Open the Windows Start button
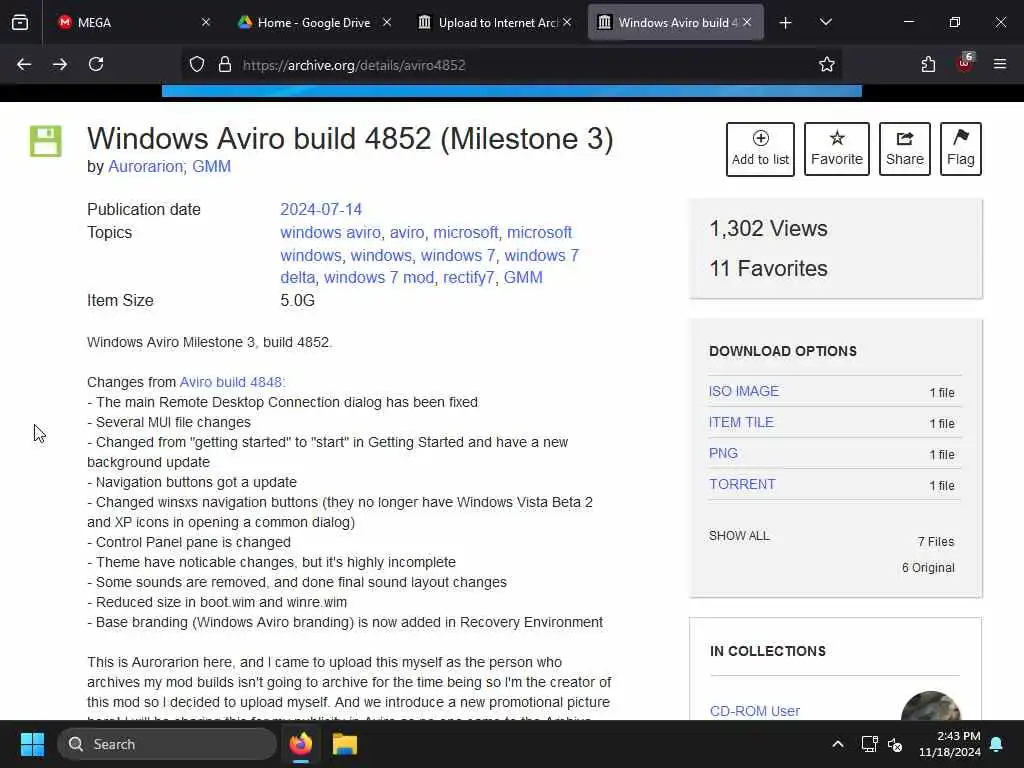1024x768 pixels. [x=32, y=744]
